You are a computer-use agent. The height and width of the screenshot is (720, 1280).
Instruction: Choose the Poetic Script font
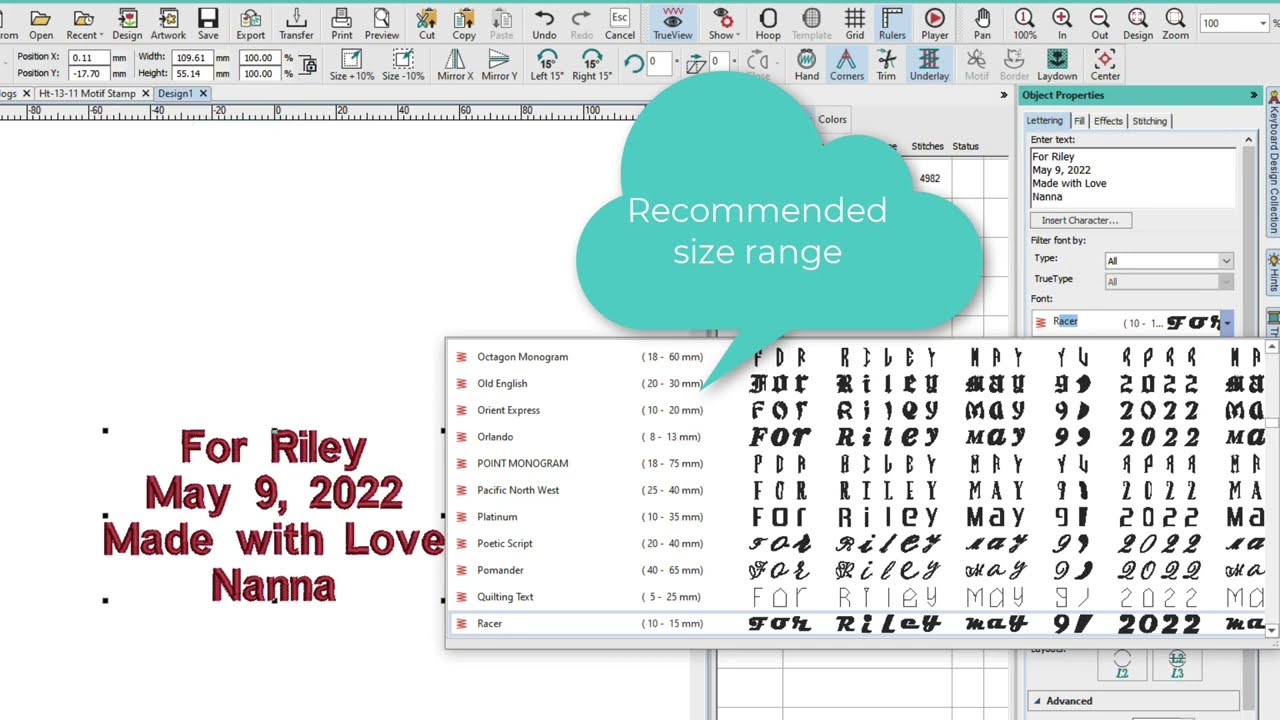coord(505,544)
